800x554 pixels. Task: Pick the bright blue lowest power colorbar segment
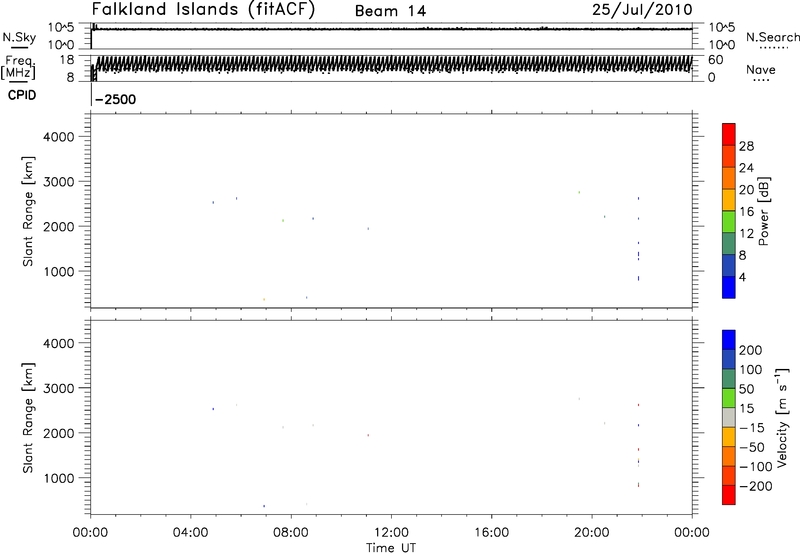[x=729, y=287]
